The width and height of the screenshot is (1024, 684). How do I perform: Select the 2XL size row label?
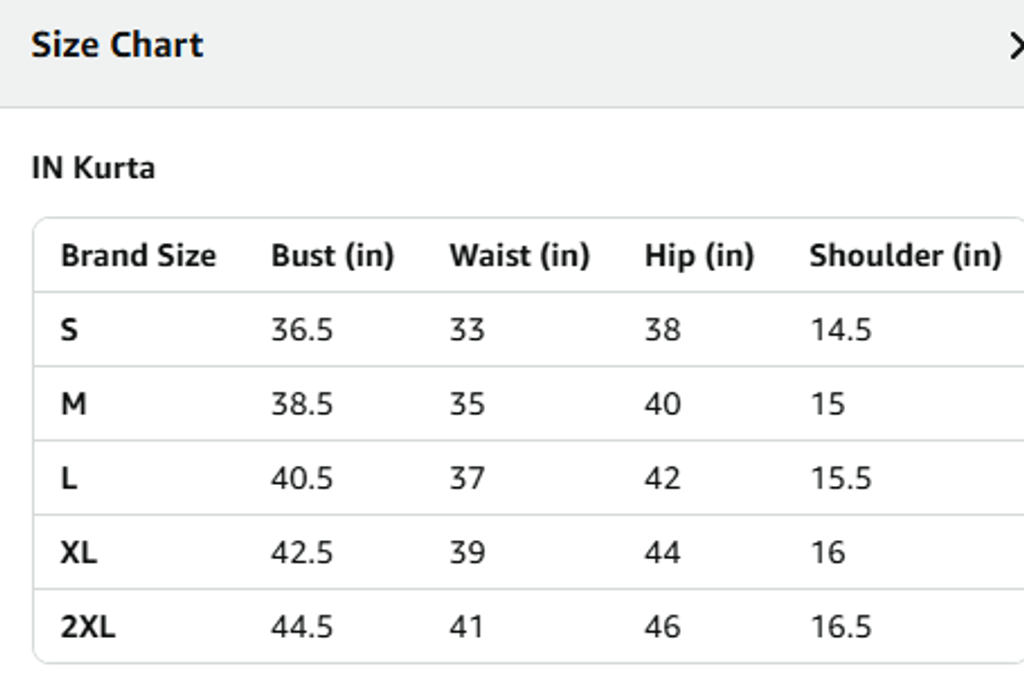[88, 627]
